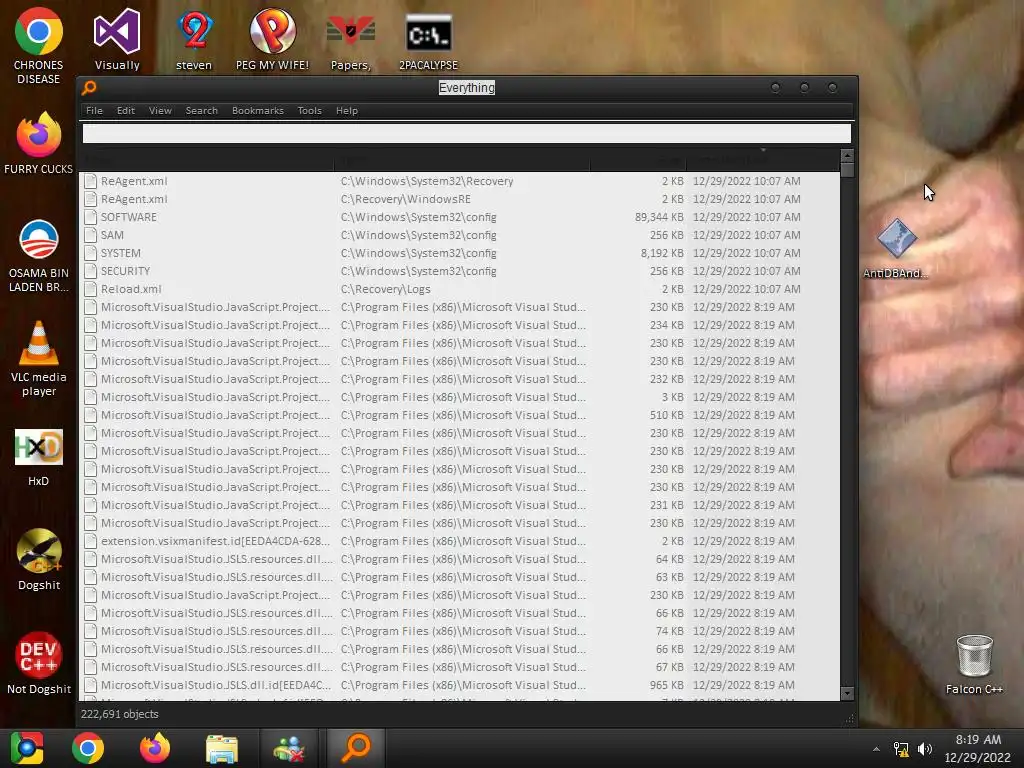
Task: Select the SAM file row
Action: tap(459, 235)
